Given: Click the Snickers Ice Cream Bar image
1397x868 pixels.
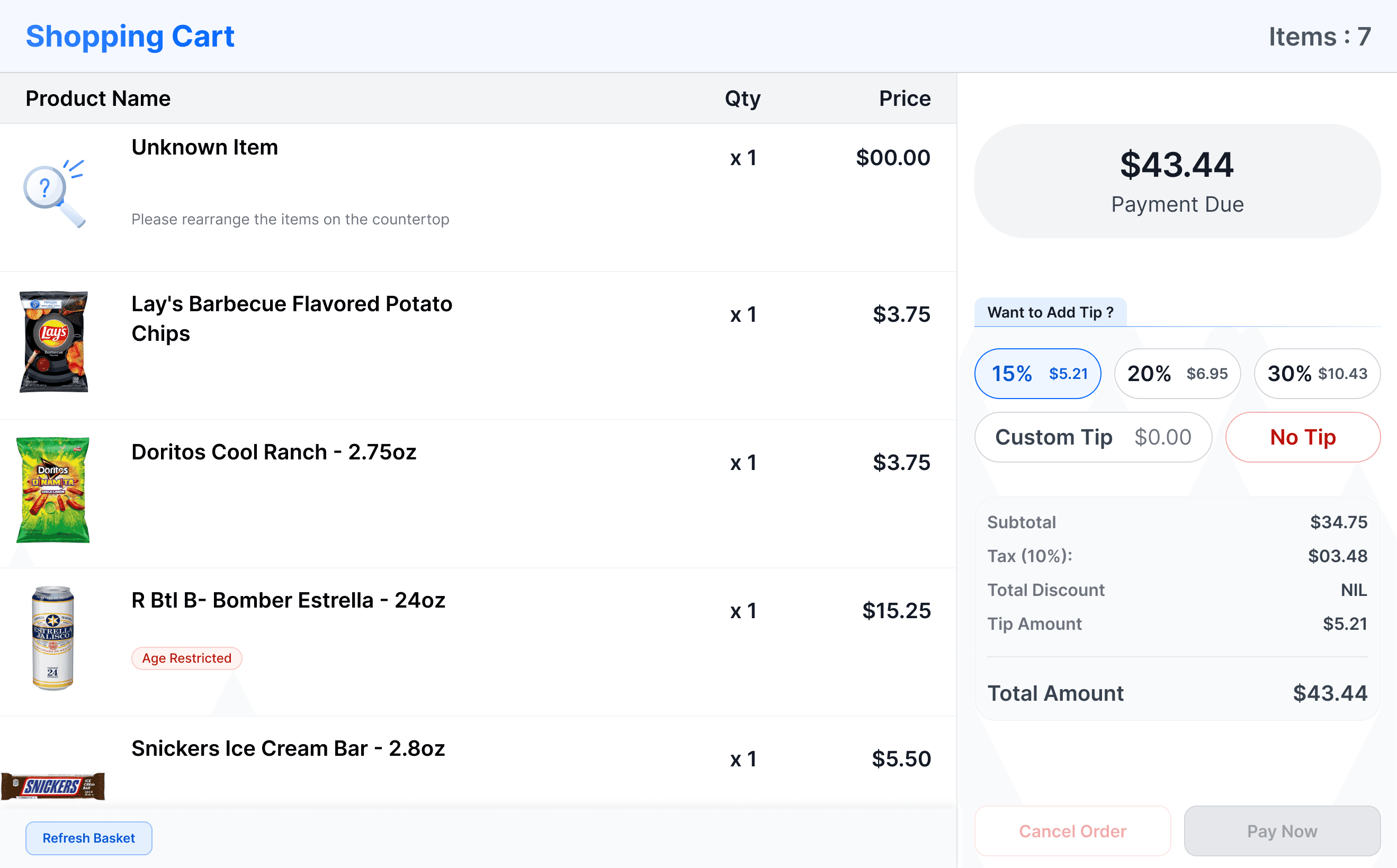Looking at the screenshot, I should click(53, 786).
